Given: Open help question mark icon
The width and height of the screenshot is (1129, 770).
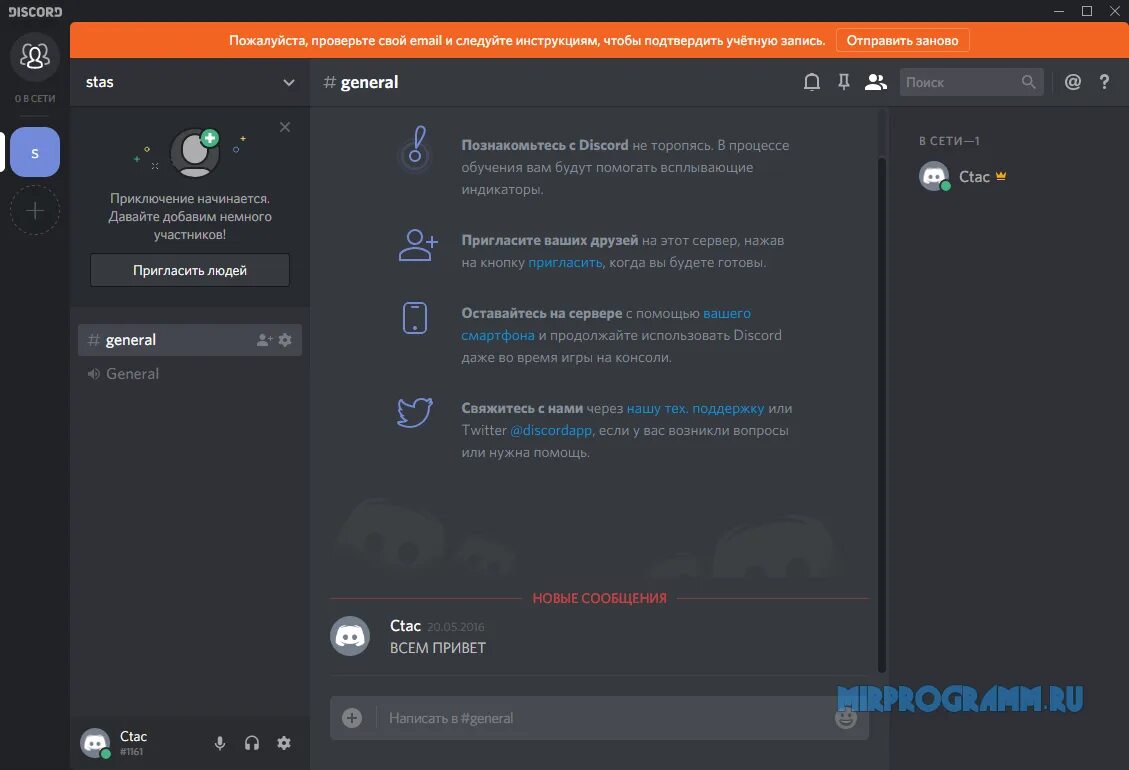Looking at the screenshot, I should point(1105,82).
